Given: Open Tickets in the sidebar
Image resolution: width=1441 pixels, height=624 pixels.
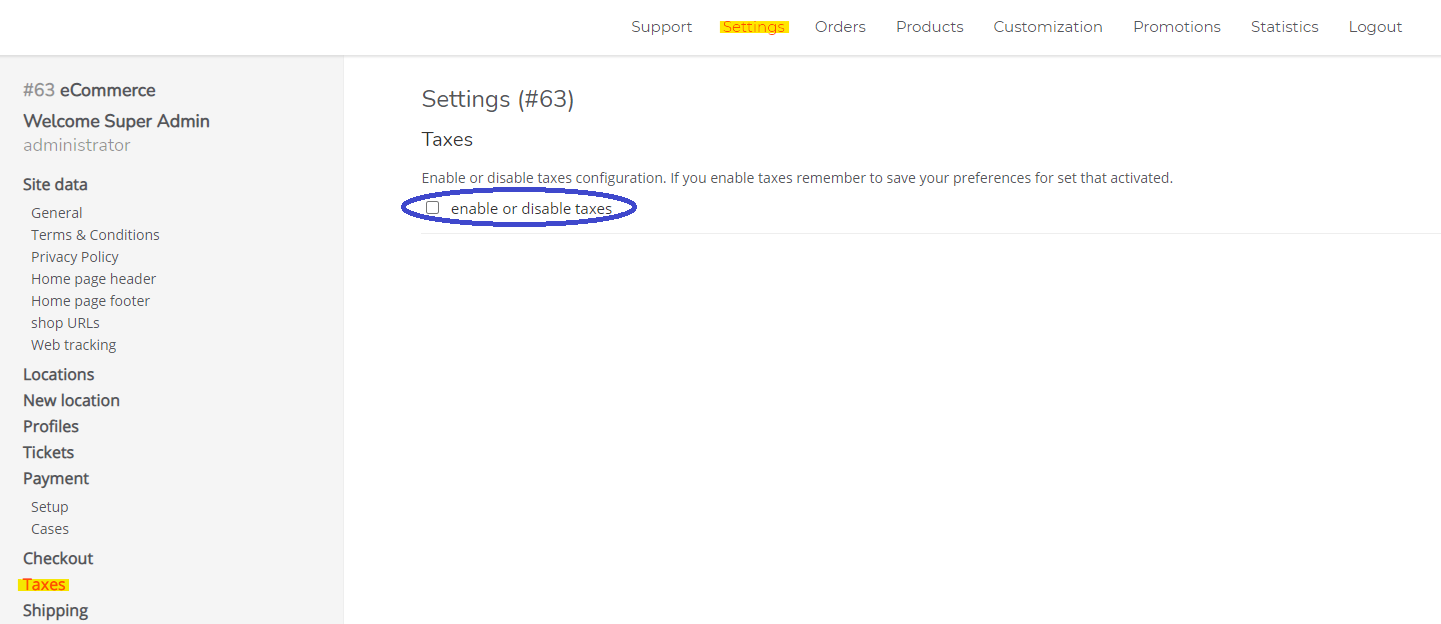Looking at the screenshot, I should click(x=49, y=452).
